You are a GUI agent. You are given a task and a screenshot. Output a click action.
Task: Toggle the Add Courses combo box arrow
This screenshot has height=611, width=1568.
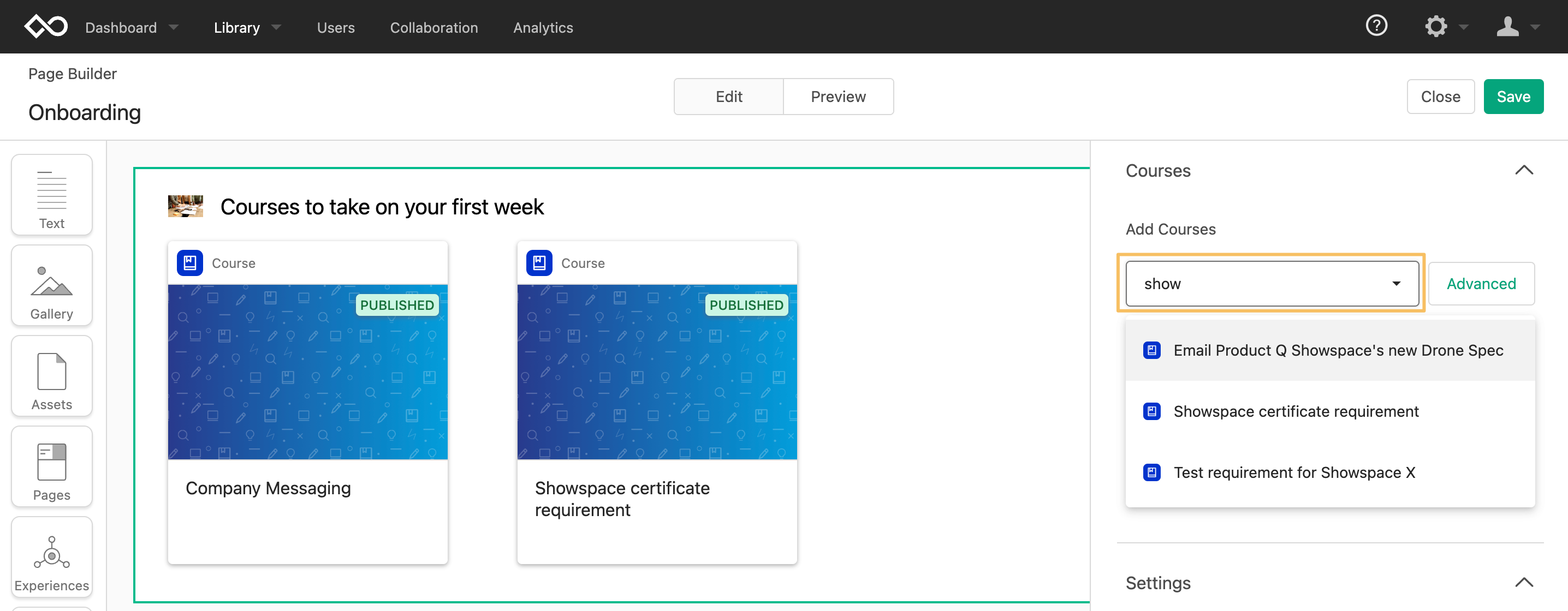click(1397, 284)
